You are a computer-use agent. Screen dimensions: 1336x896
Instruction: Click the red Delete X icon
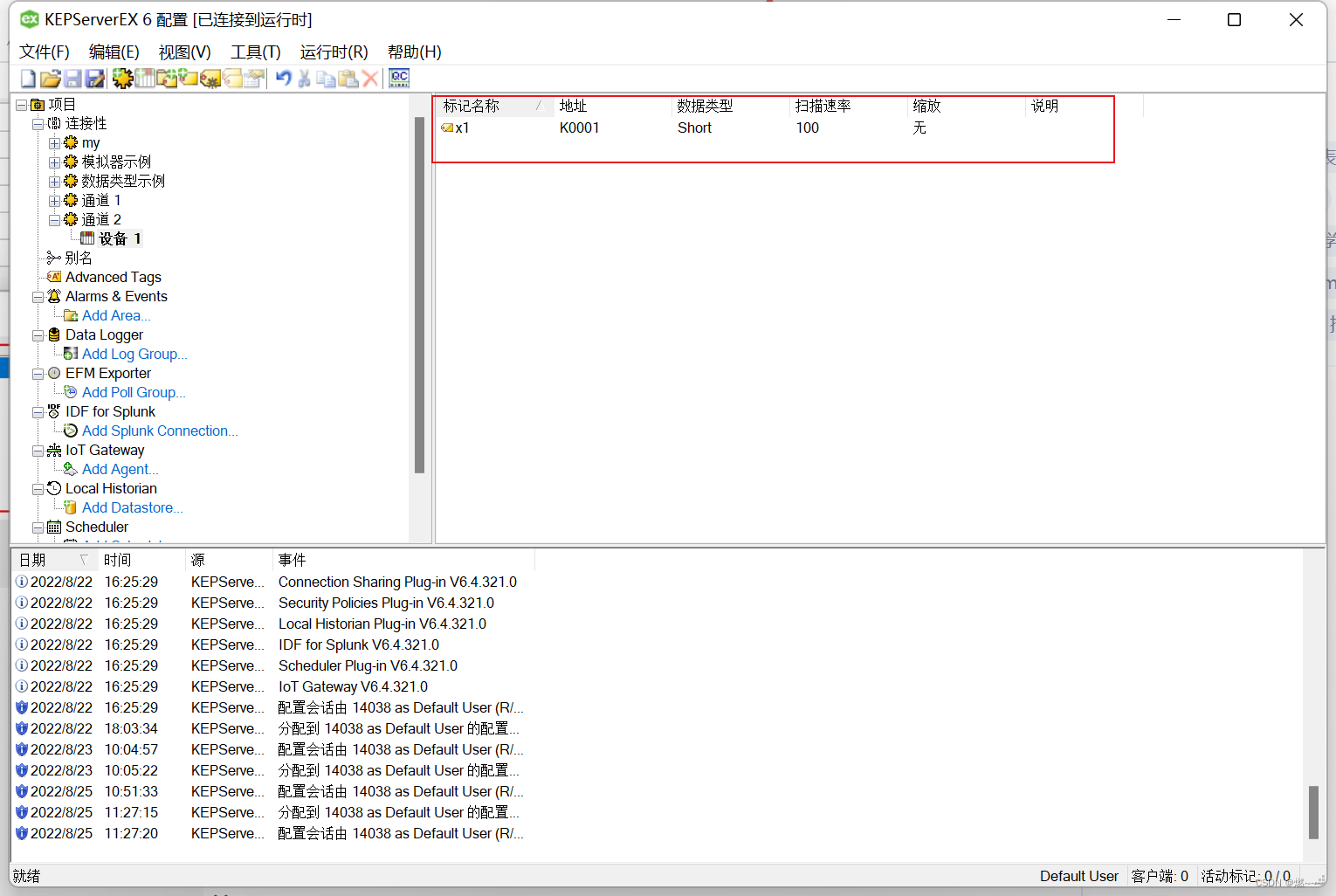coord(370,79)
